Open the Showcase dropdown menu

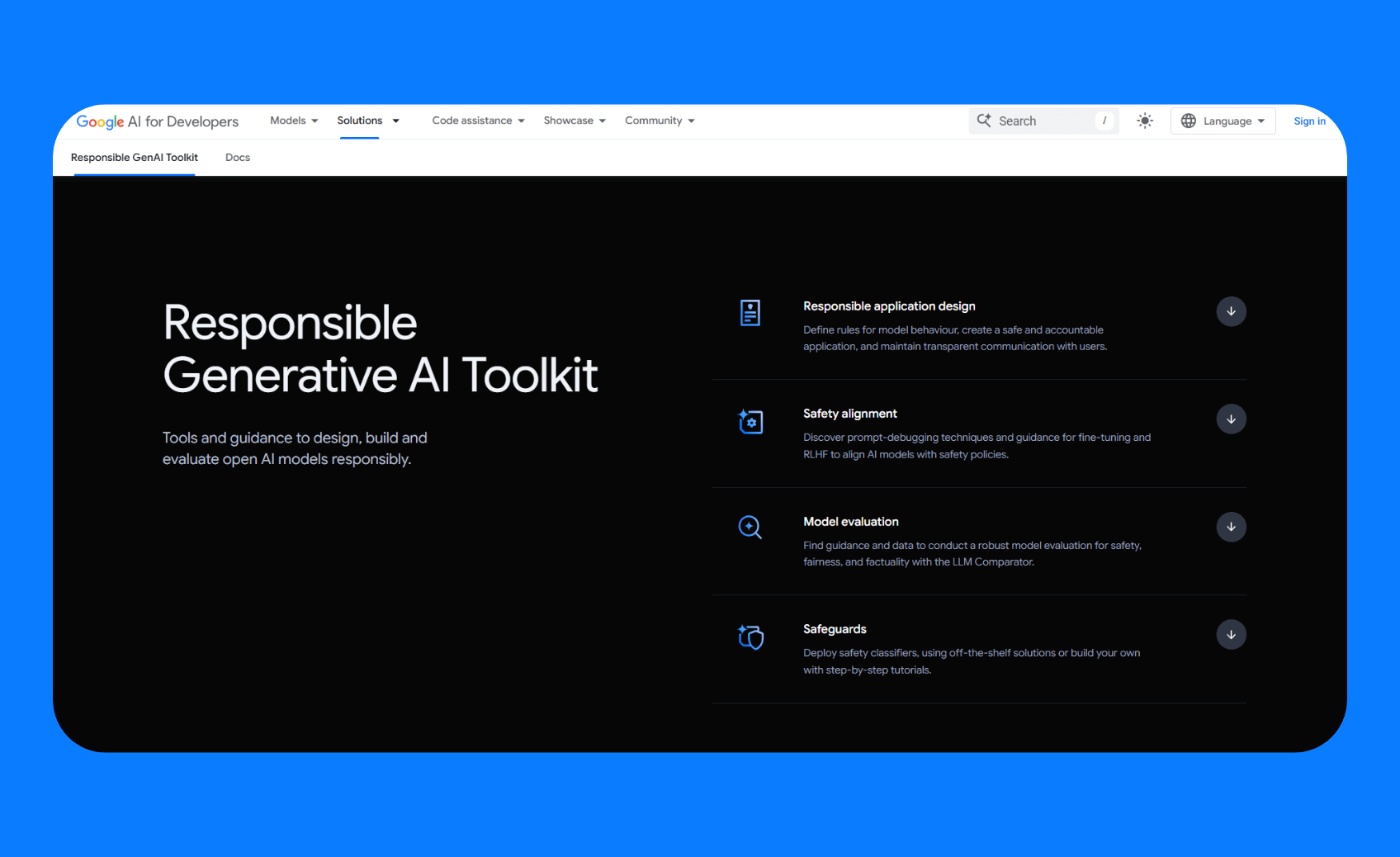click(x=575, y=121)
